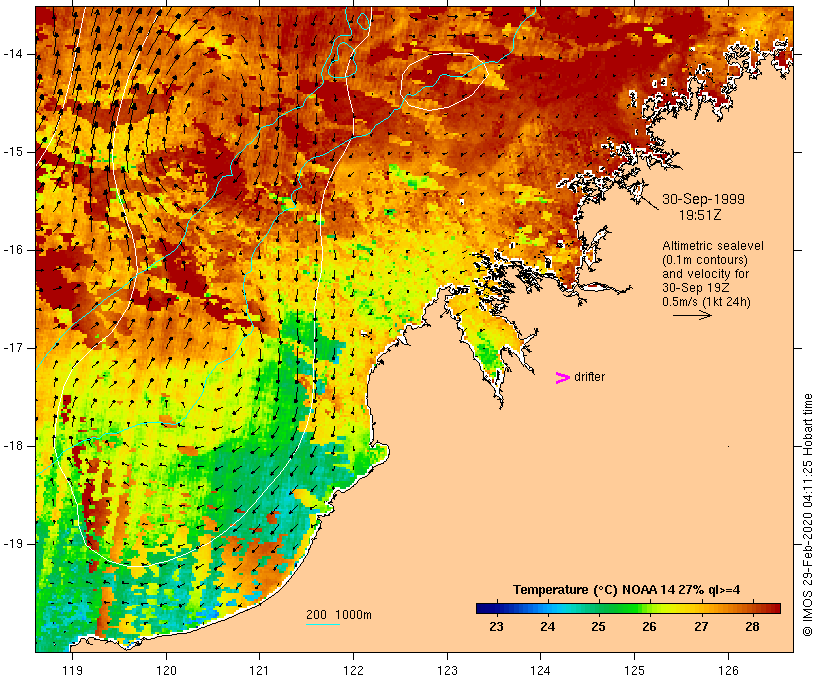
Task: Click longitude axis label '119'
Action: 73,670
